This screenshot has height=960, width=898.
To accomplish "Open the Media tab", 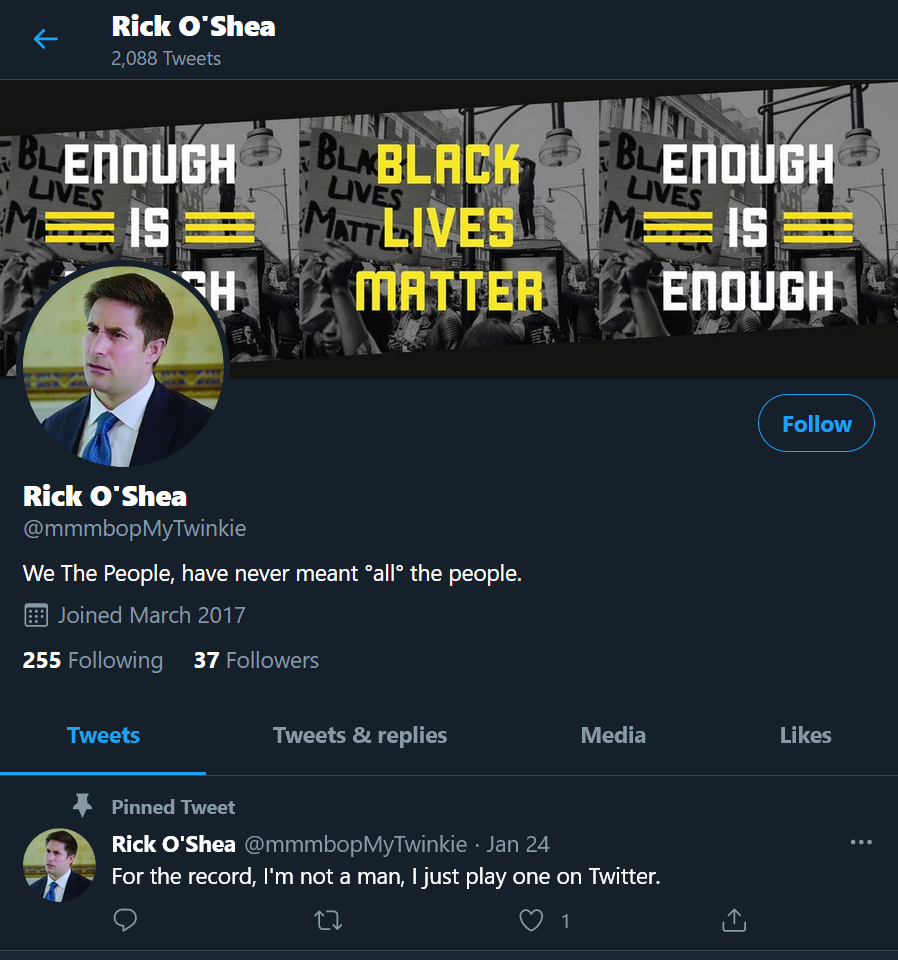I will [613, 735].
